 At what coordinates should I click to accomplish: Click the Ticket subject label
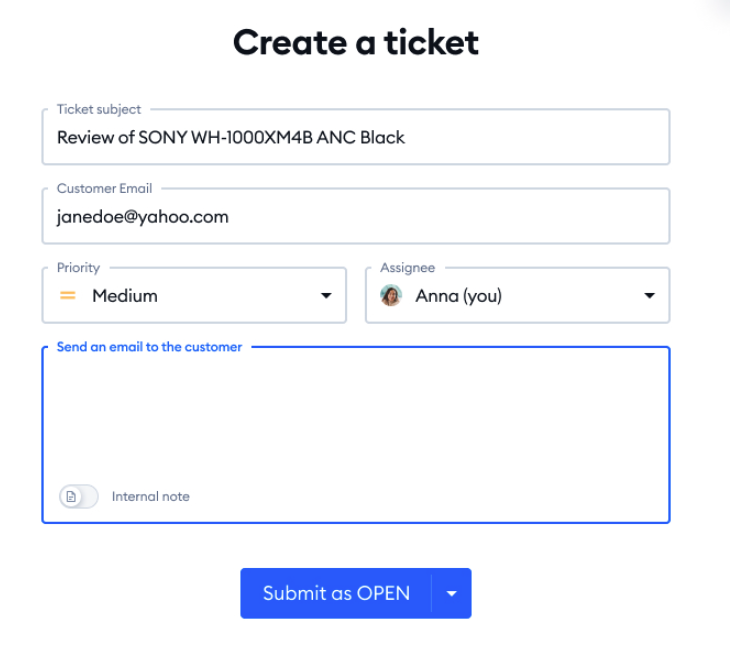[x=99, y=109]
